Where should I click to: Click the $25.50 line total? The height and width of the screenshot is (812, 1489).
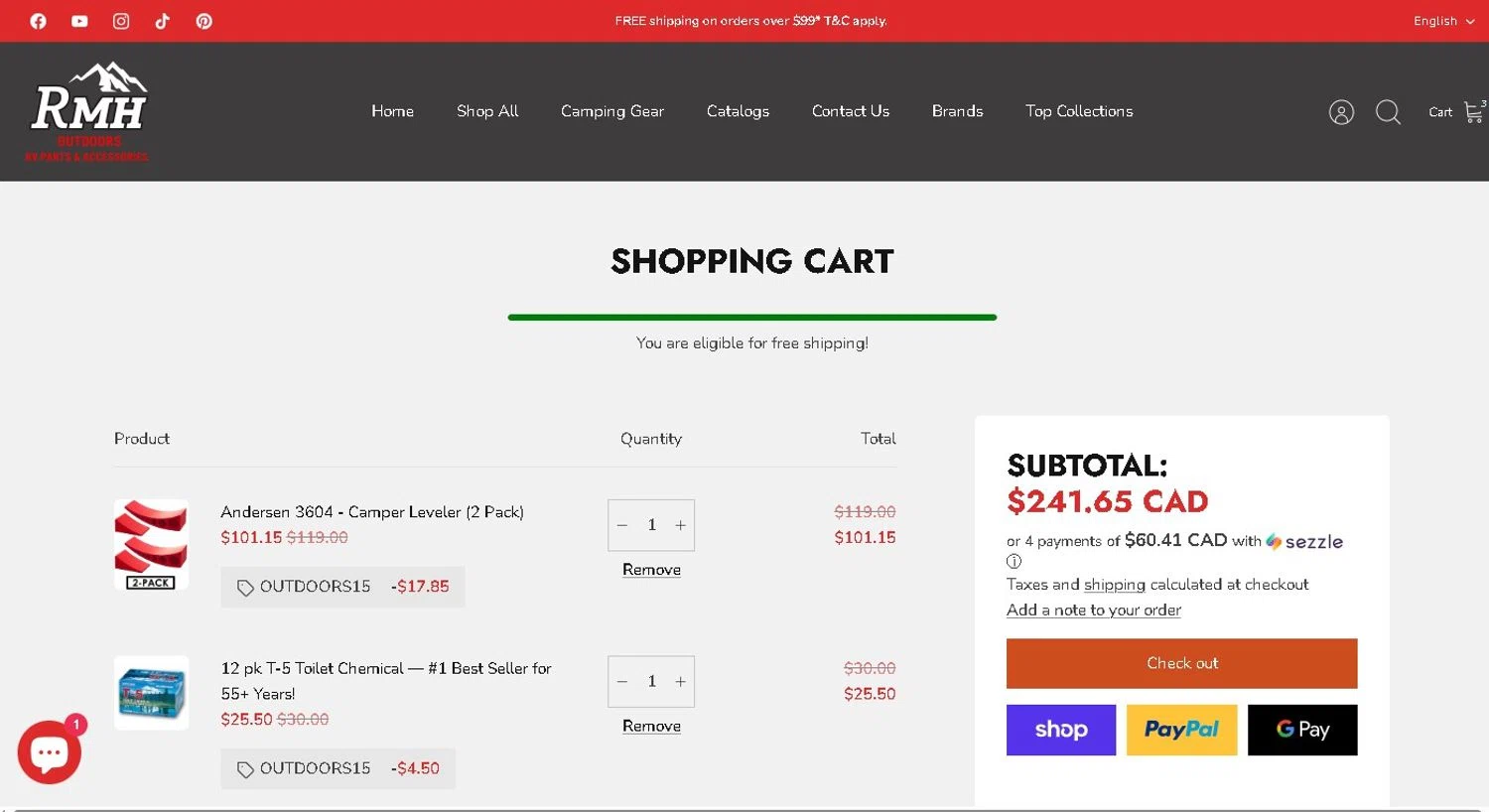(x=870, y=694)
